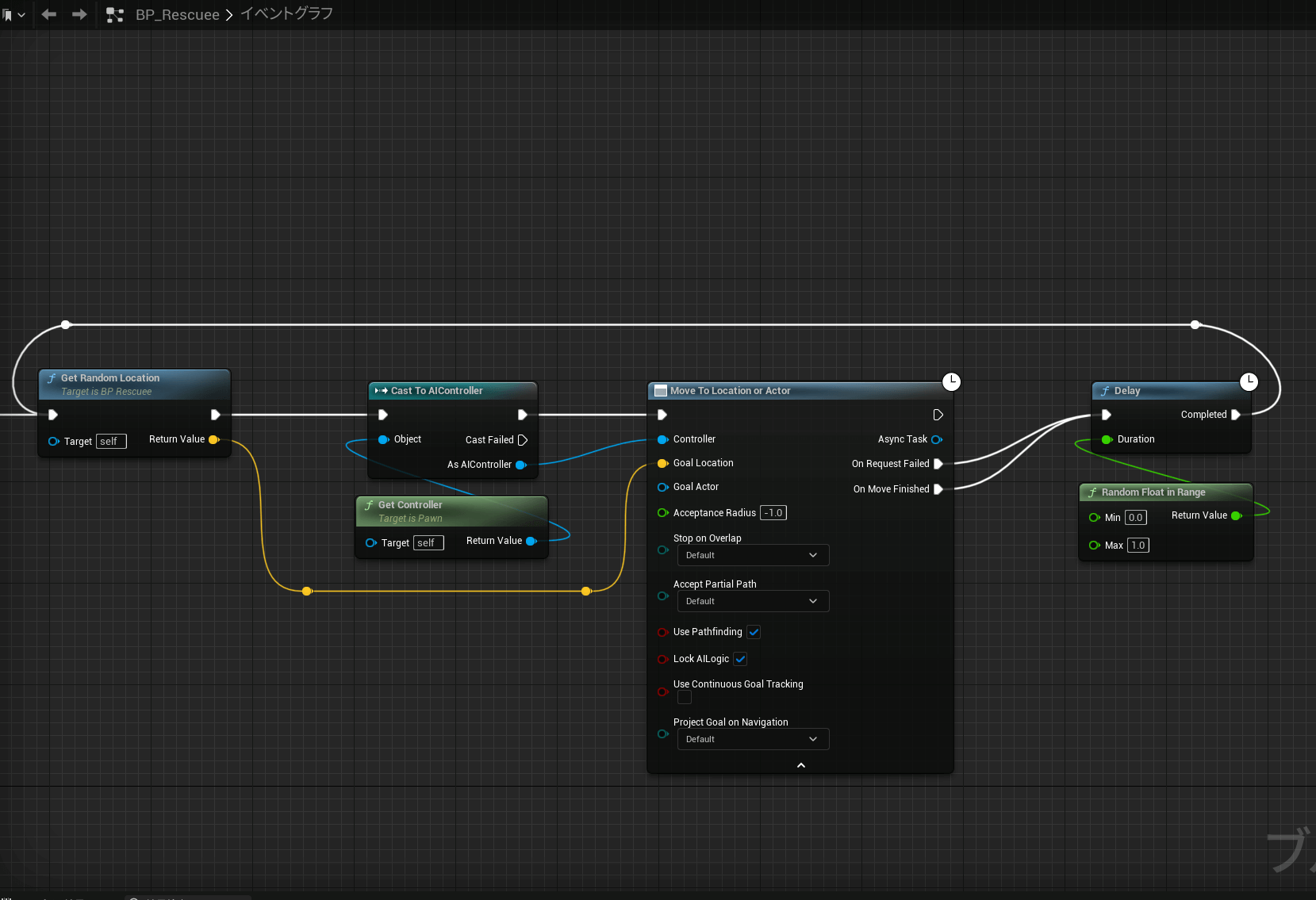Click the Delay node Completed pin

(x=1236, y=415)
